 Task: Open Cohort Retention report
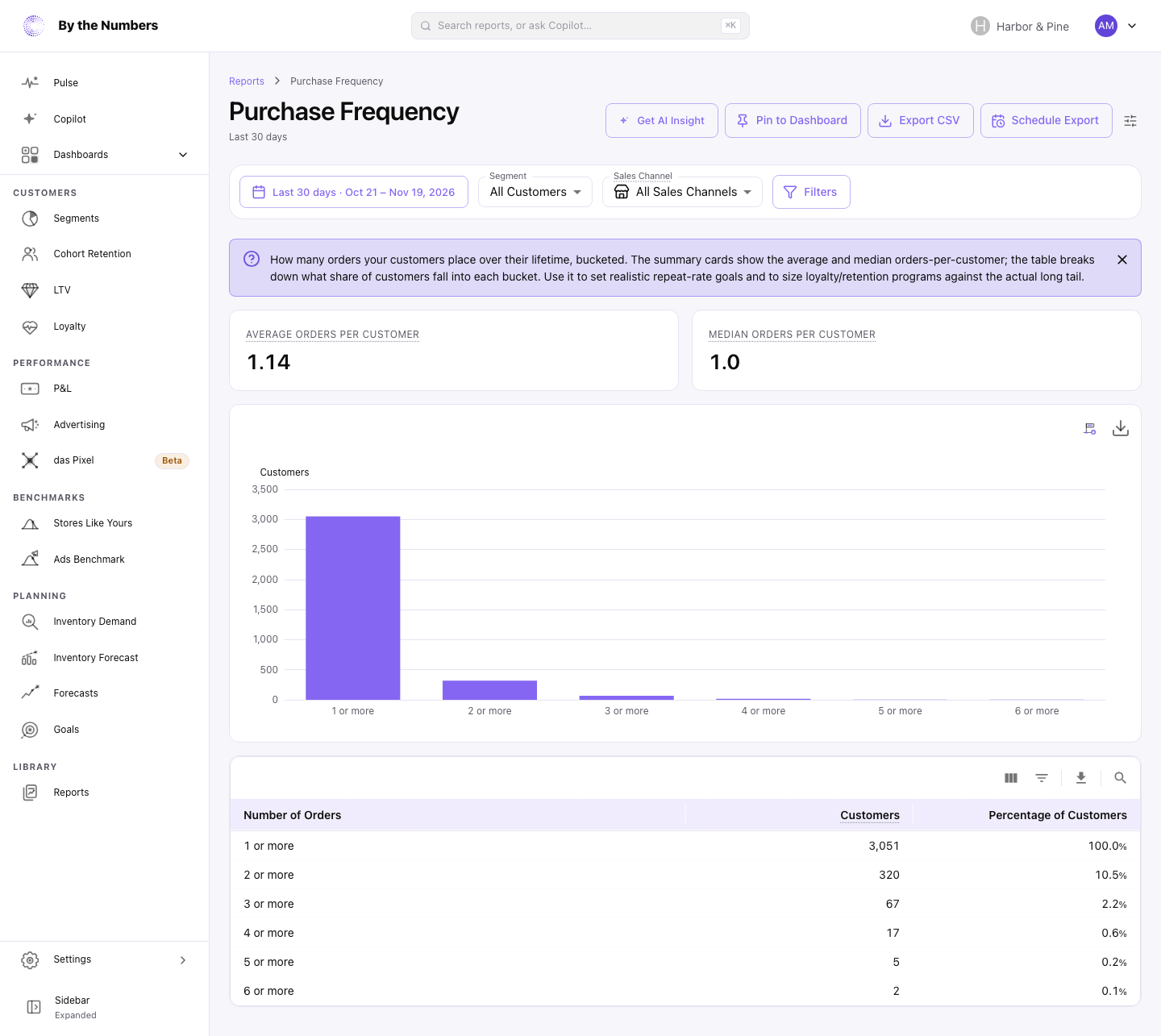point(105,254)
